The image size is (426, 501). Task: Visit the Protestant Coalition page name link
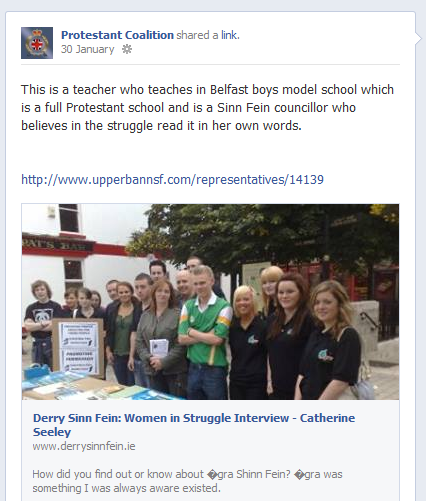(117, 35)
